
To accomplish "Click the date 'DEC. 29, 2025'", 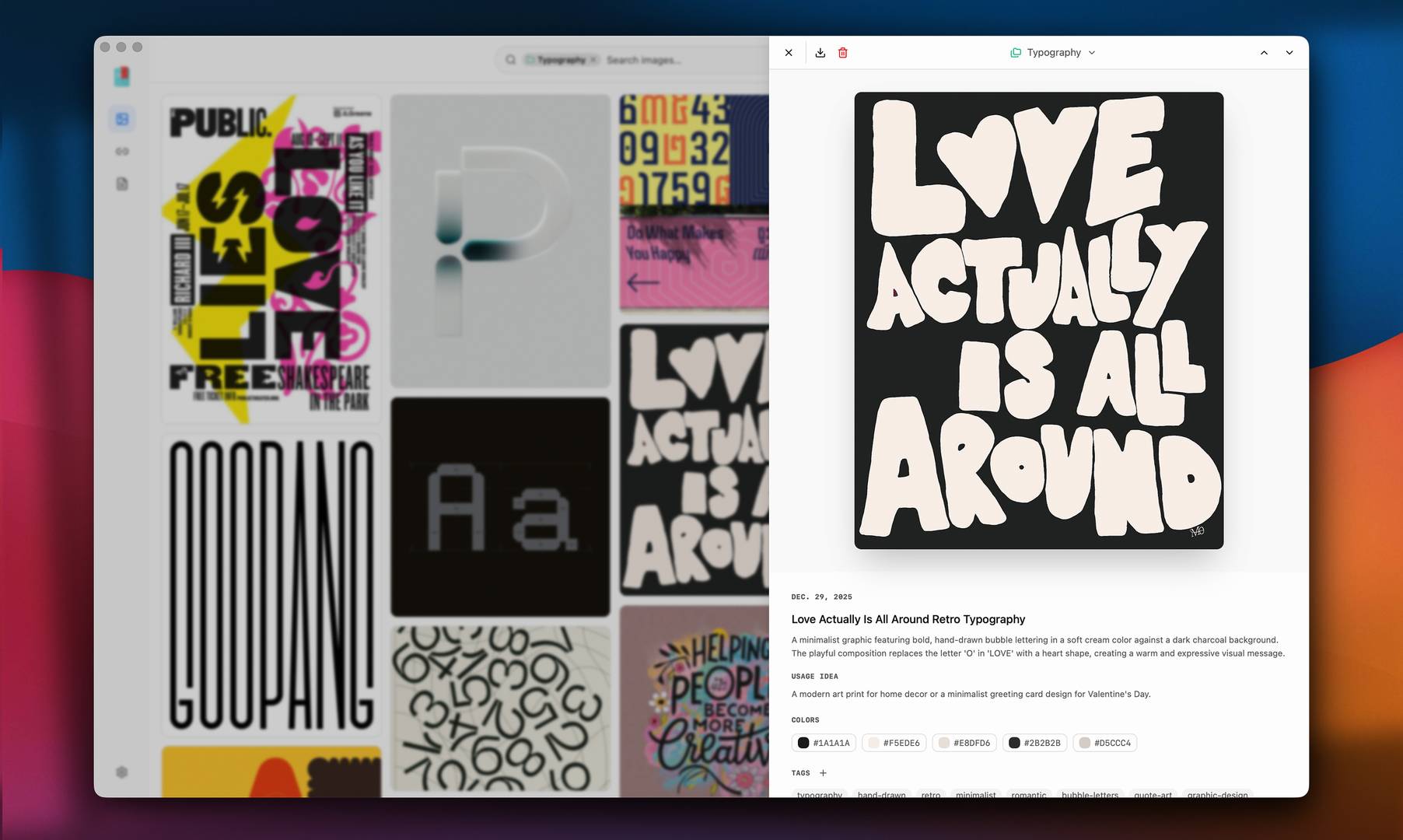I will point(821,597).
